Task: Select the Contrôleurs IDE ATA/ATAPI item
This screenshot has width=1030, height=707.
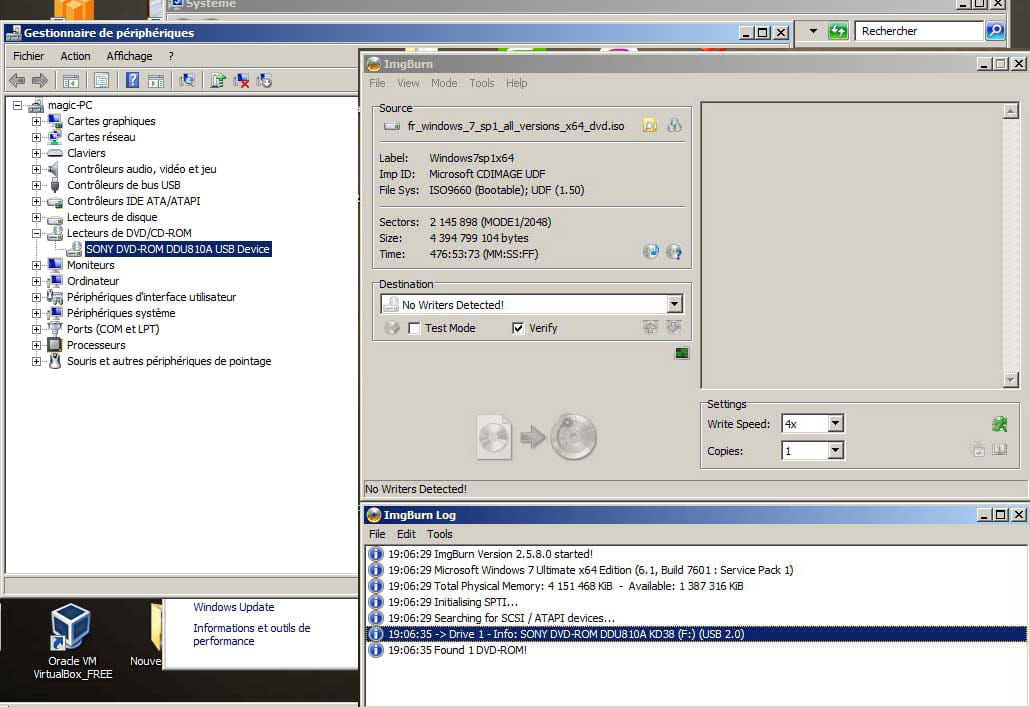Action: point(133,201)
